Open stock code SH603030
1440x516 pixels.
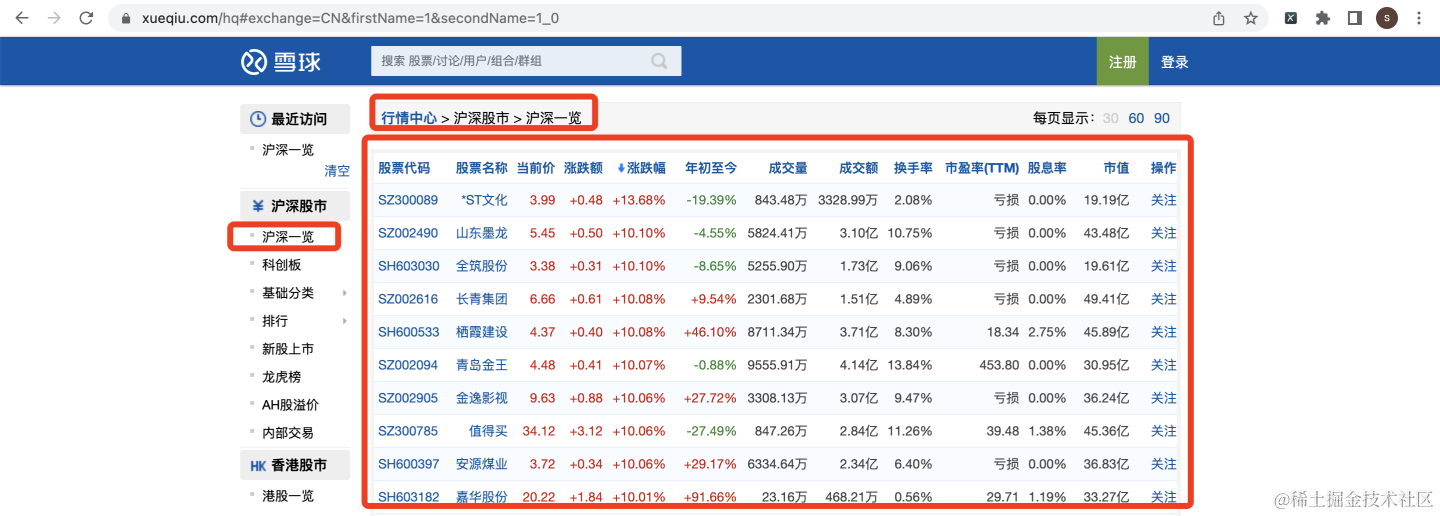408,266
